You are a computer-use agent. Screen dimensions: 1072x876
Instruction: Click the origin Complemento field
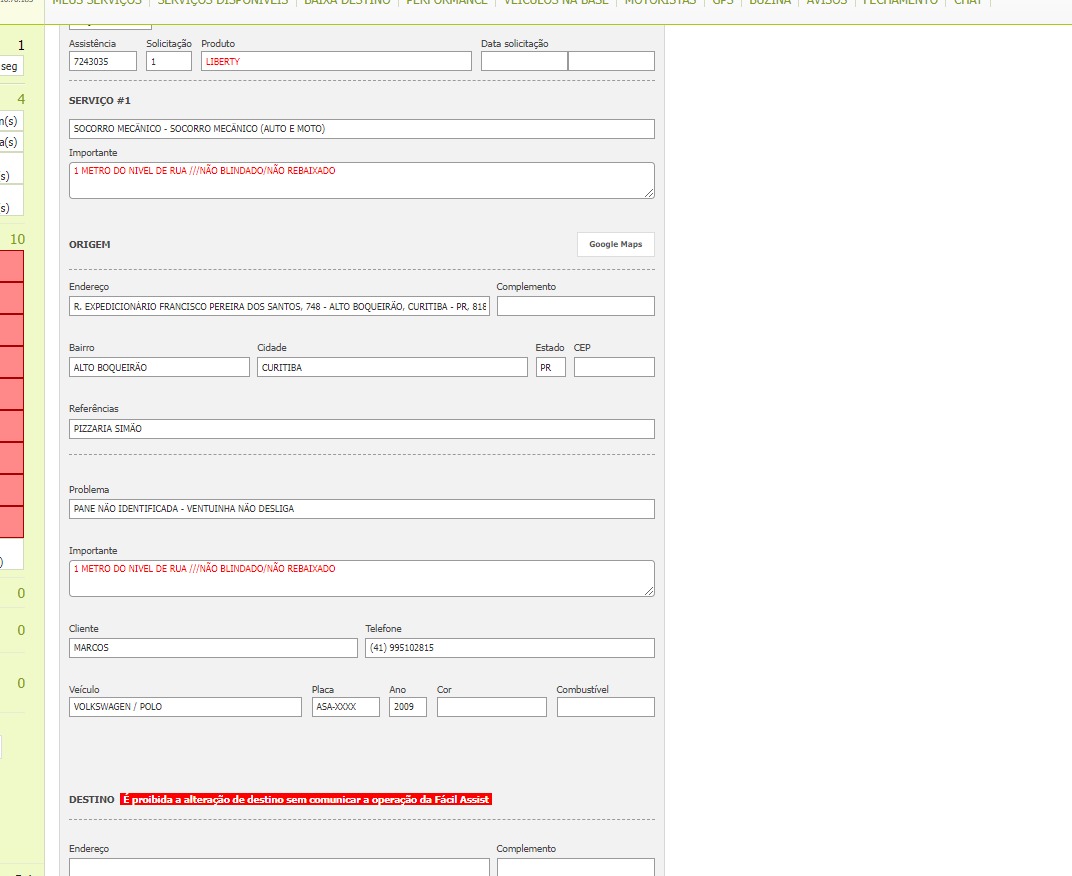pyautogui.click(x=576, y=306)
